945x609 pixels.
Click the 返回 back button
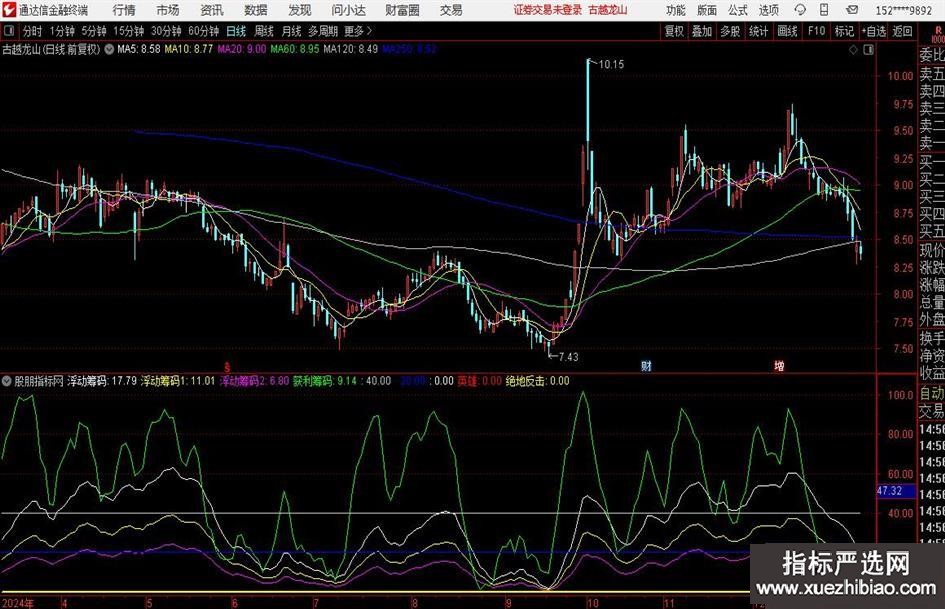click(x=902, y=31)
